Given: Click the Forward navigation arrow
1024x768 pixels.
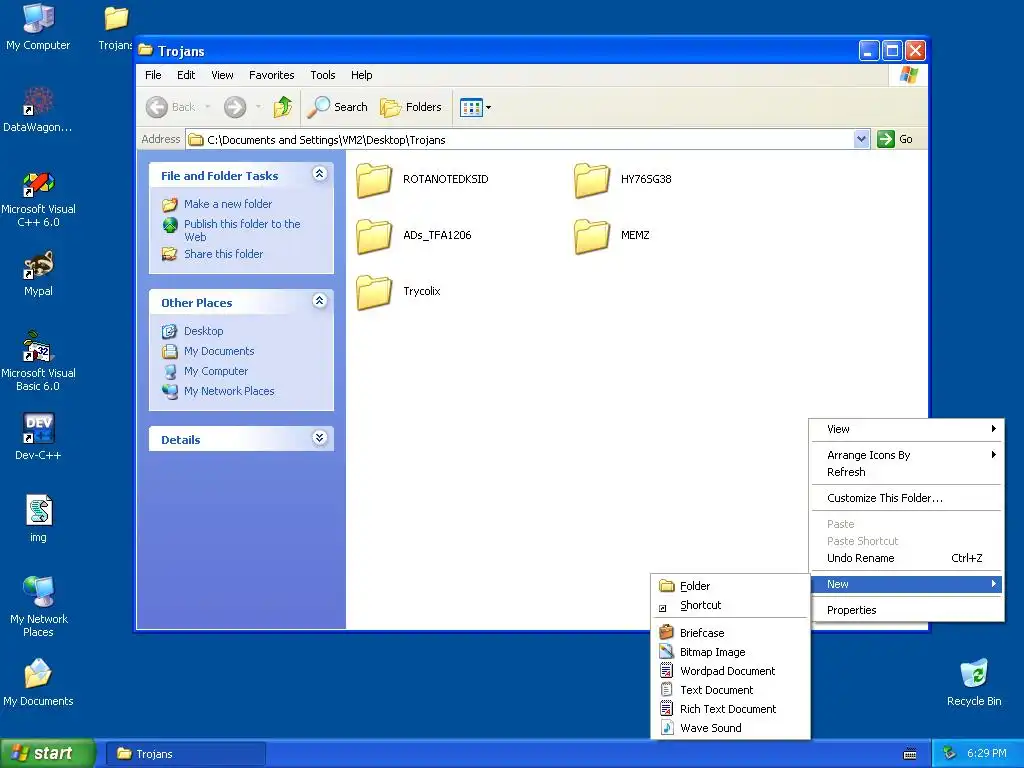Looking at the screenshot, I should click(x=235, y=106).
